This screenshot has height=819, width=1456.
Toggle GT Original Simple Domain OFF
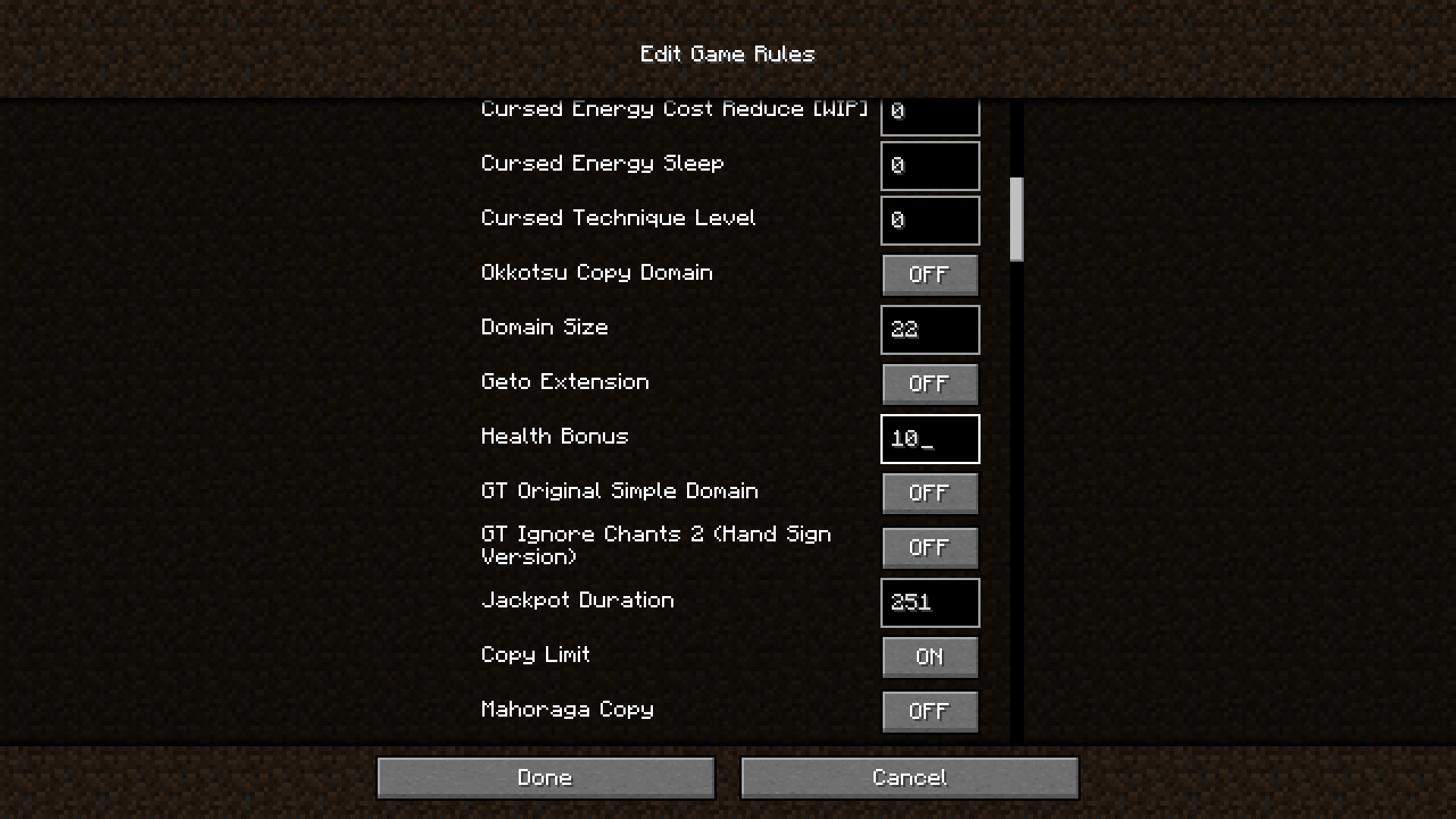click(929, 493)
